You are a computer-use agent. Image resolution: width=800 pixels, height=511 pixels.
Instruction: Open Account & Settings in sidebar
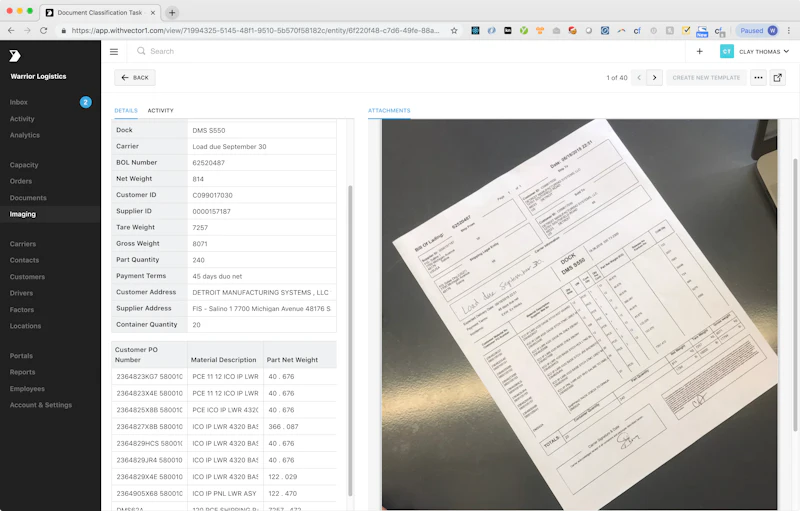(41, 405)
